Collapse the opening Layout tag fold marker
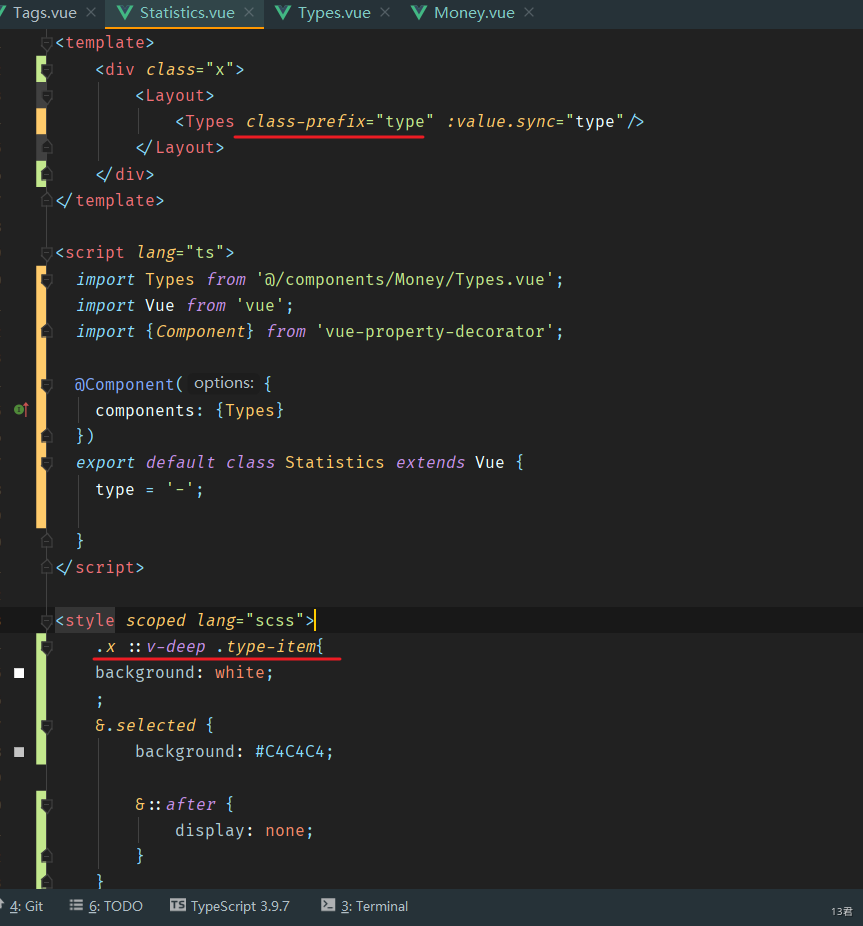Viewport: 863px width, 926px height. tap(46, 96)
